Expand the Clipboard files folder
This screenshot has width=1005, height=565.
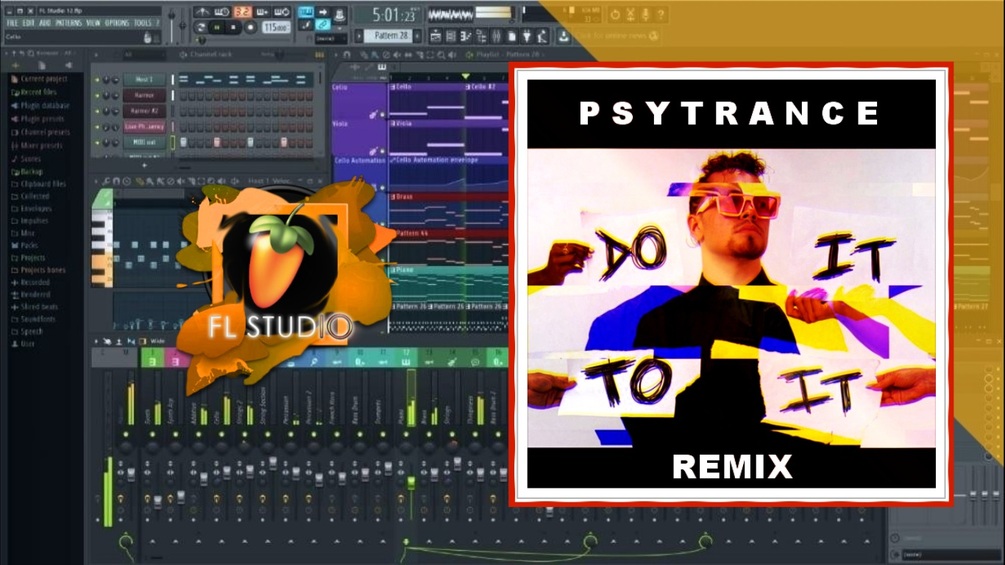[39, 184]
